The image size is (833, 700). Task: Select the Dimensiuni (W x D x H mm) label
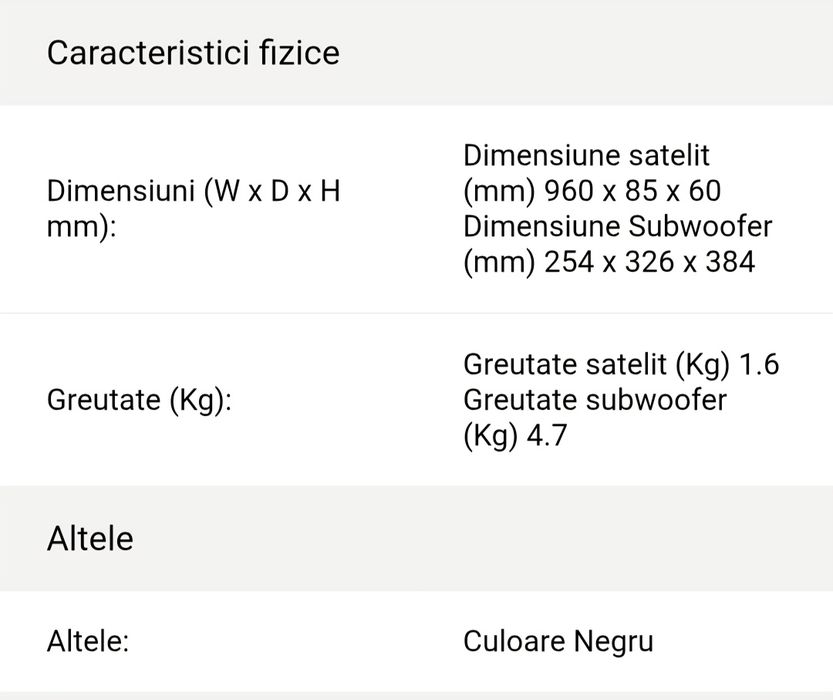coord(194,208)
